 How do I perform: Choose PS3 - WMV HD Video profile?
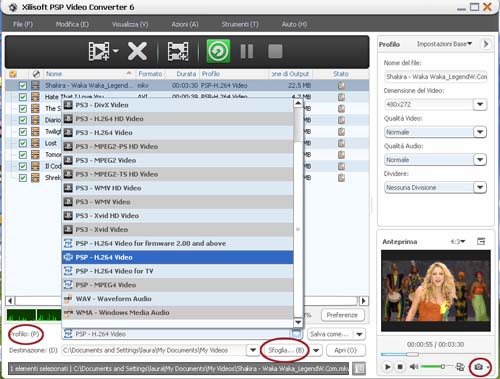(x=177, y=188)
